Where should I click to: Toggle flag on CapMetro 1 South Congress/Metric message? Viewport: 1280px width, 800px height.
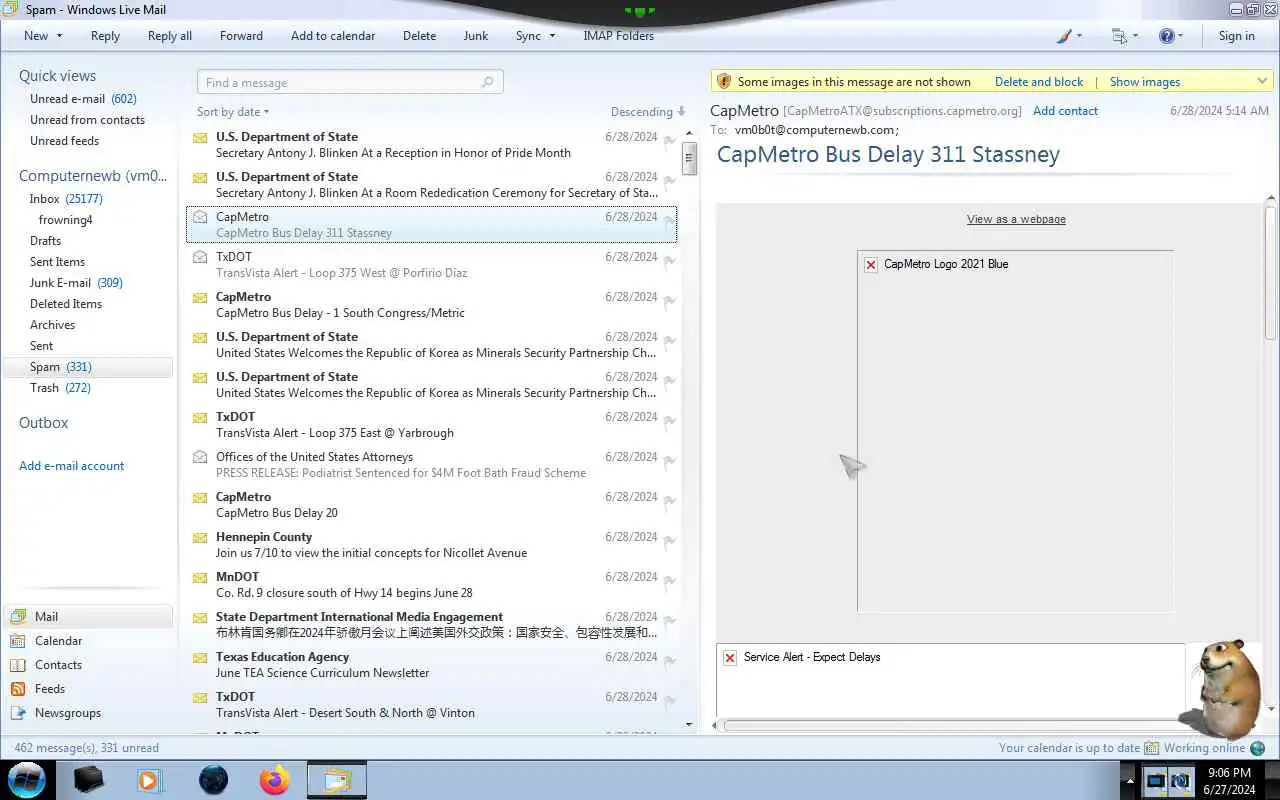tap(669, 301)
